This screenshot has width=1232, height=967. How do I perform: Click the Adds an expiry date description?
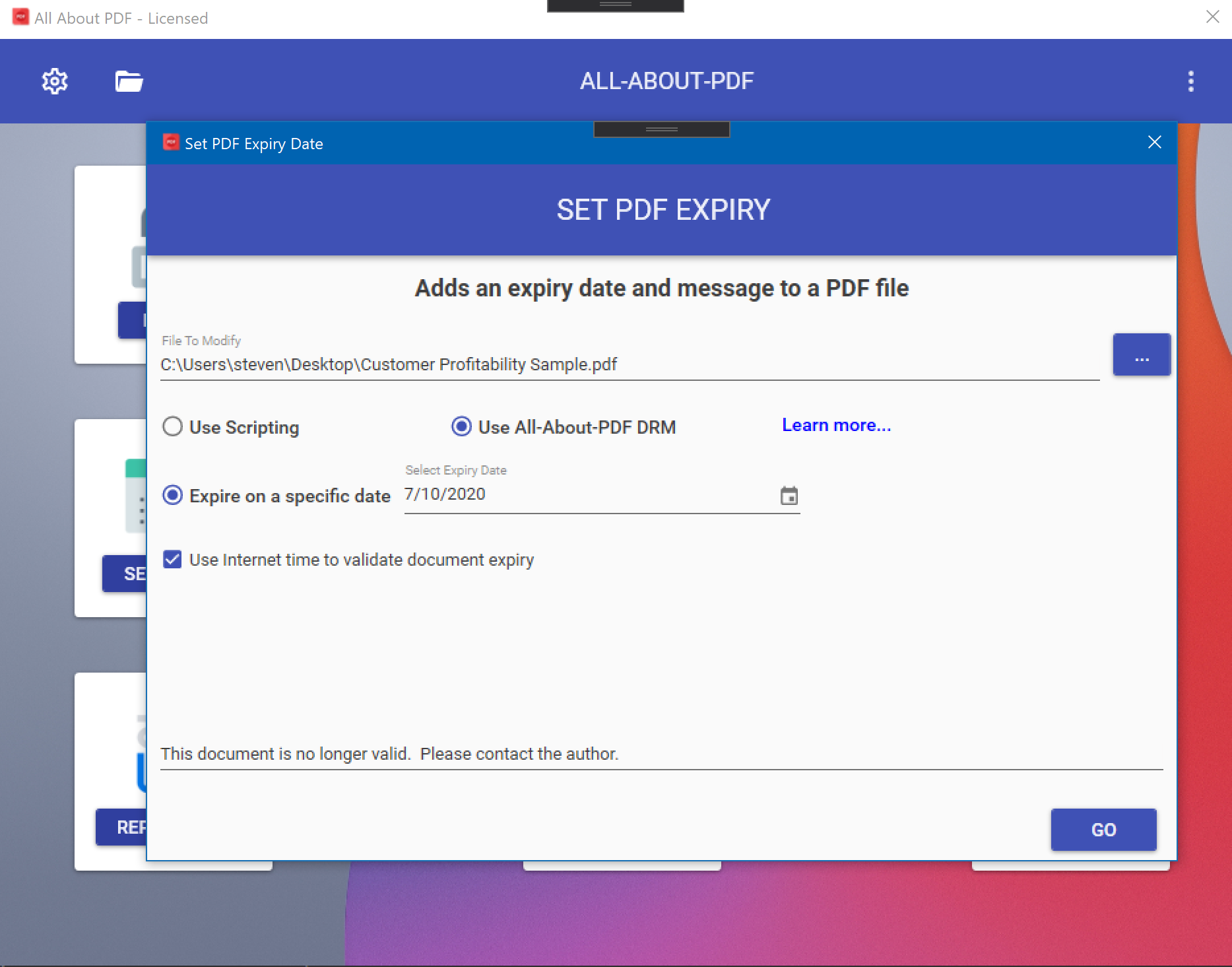[x=661, y=288]
